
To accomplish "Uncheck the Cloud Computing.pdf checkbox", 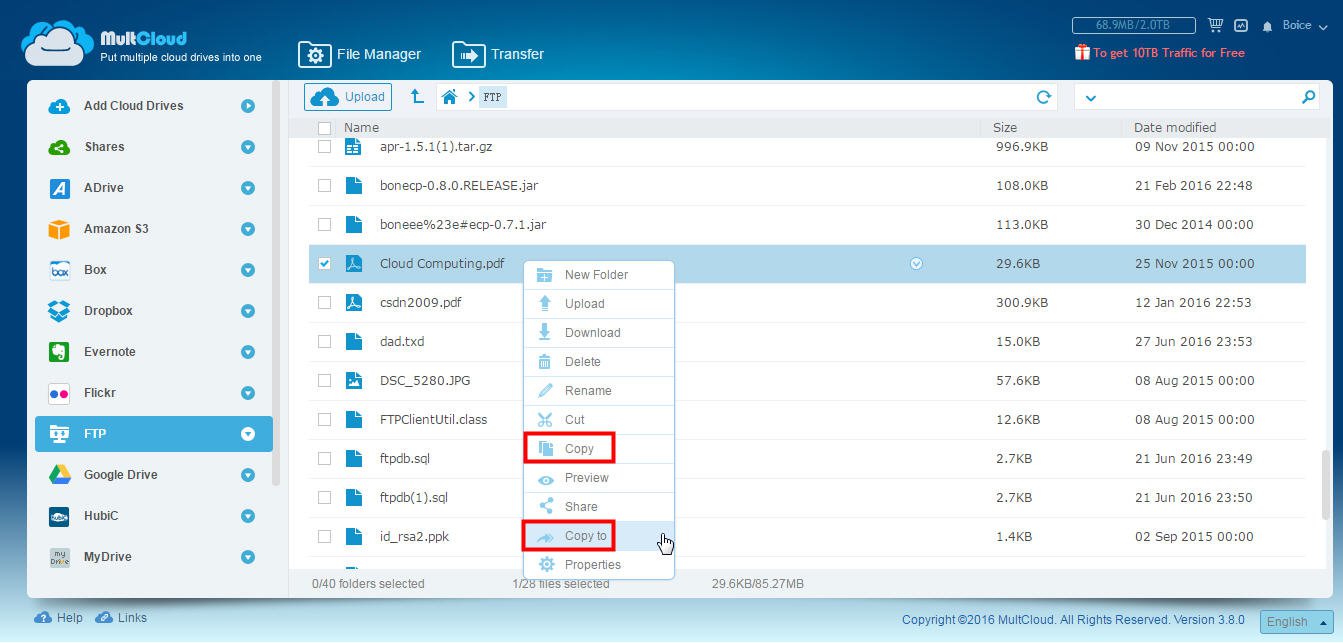I will tap(324, 263).
